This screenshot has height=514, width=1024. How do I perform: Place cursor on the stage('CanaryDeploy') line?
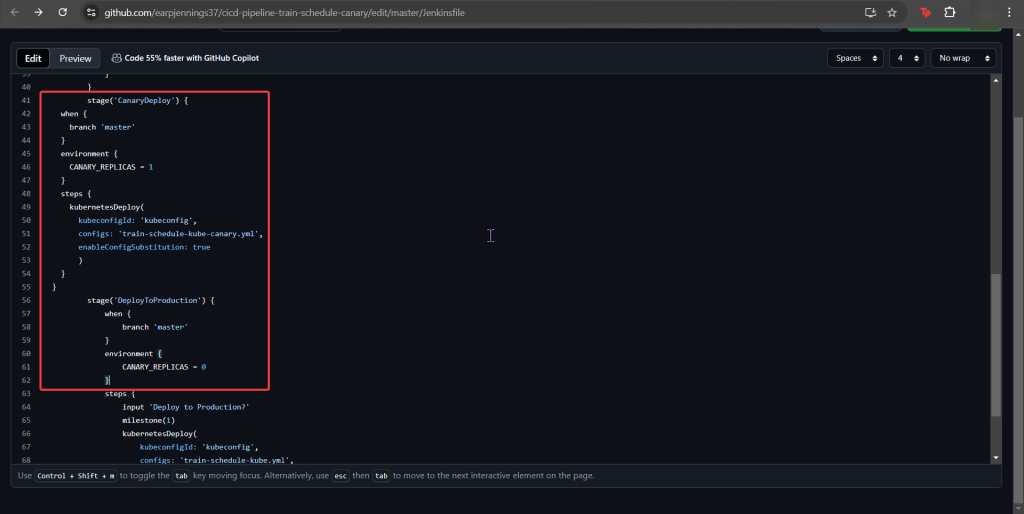click(x=137, y=100)
